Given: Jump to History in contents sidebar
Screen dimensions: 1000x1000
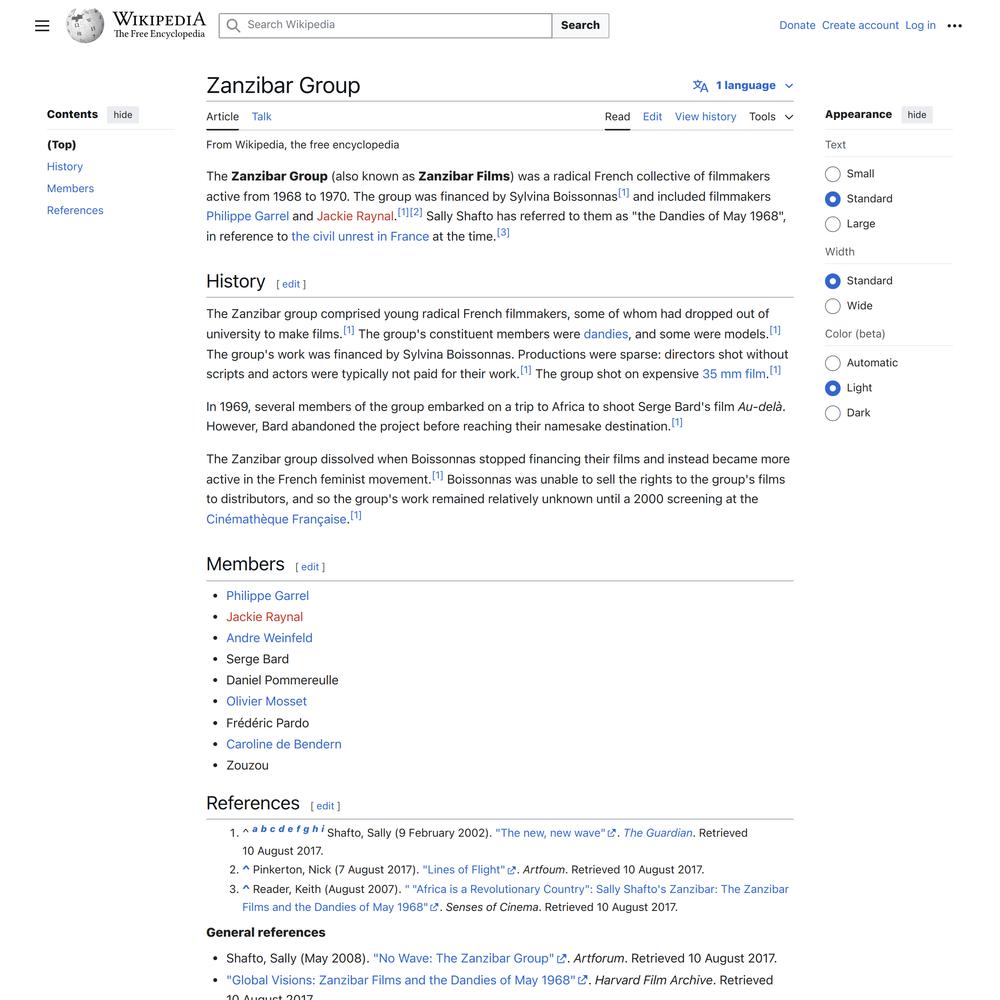Looking at the screenshot, I should pos(65,166).
